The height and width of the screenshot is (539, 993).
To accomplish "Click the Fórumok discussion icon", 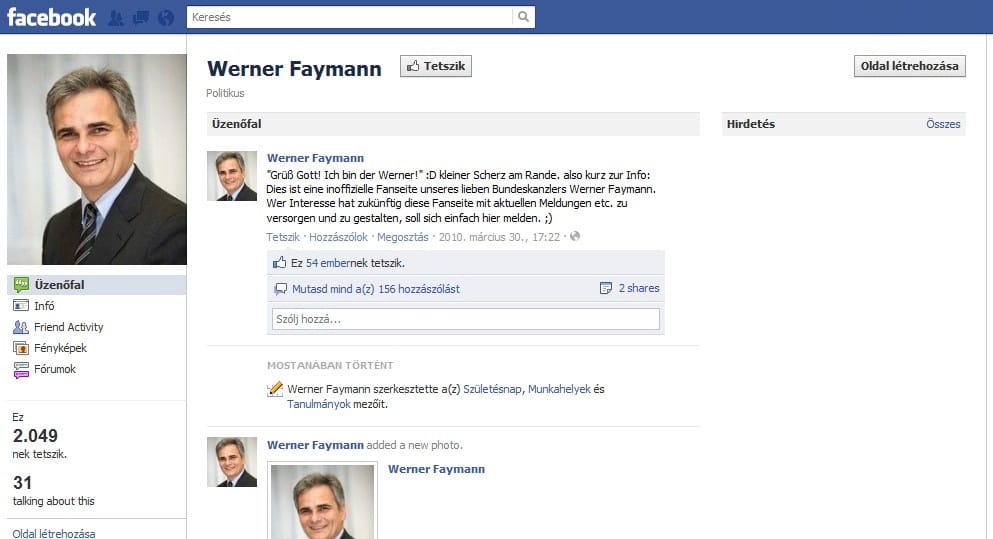I will click(21, 369).
